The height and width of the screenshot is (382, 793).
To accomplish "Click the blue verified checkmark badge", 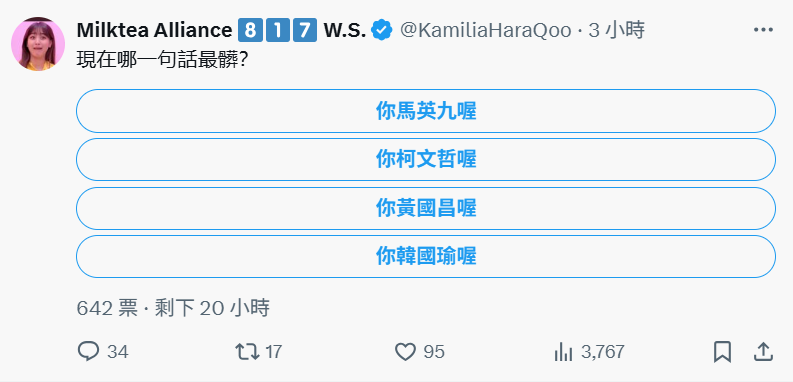I will (380, 30).
